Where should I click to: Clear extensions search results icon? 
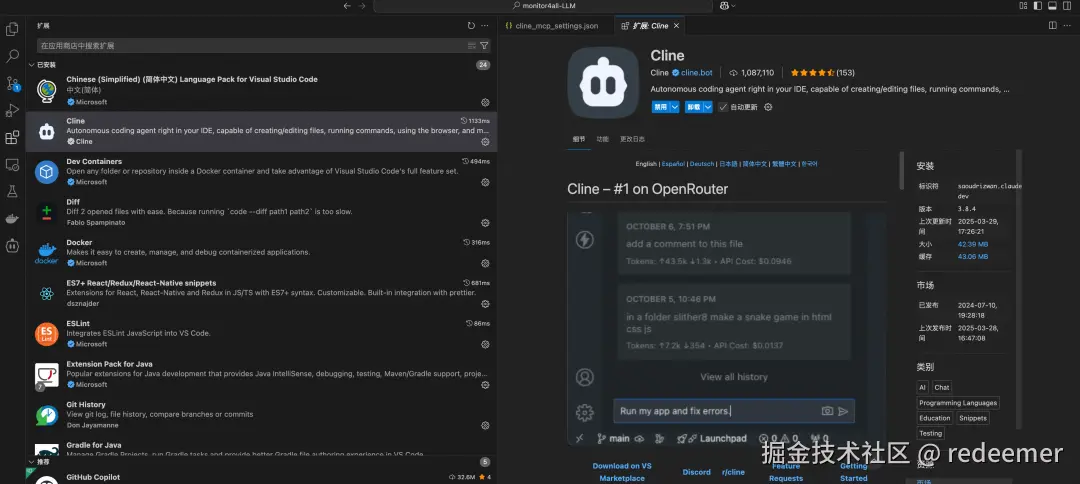[472, 45]
